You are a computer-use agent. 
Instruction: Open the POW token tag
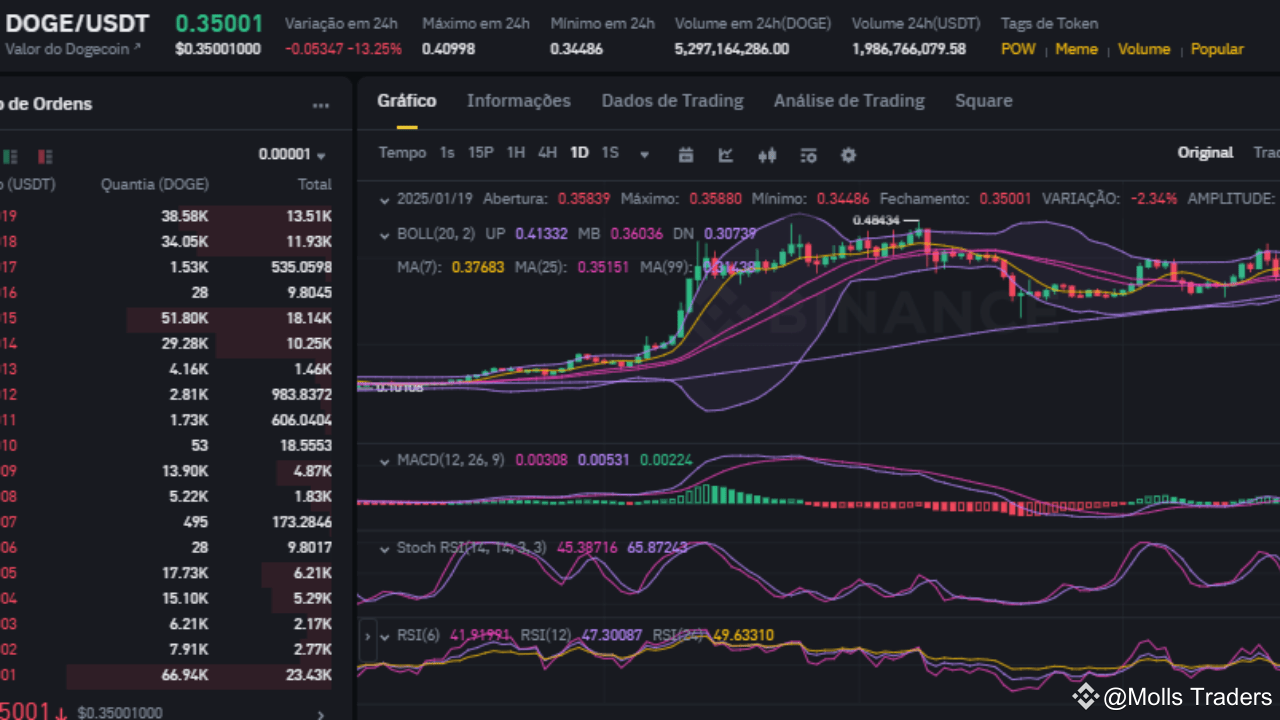pos(1018,49)
